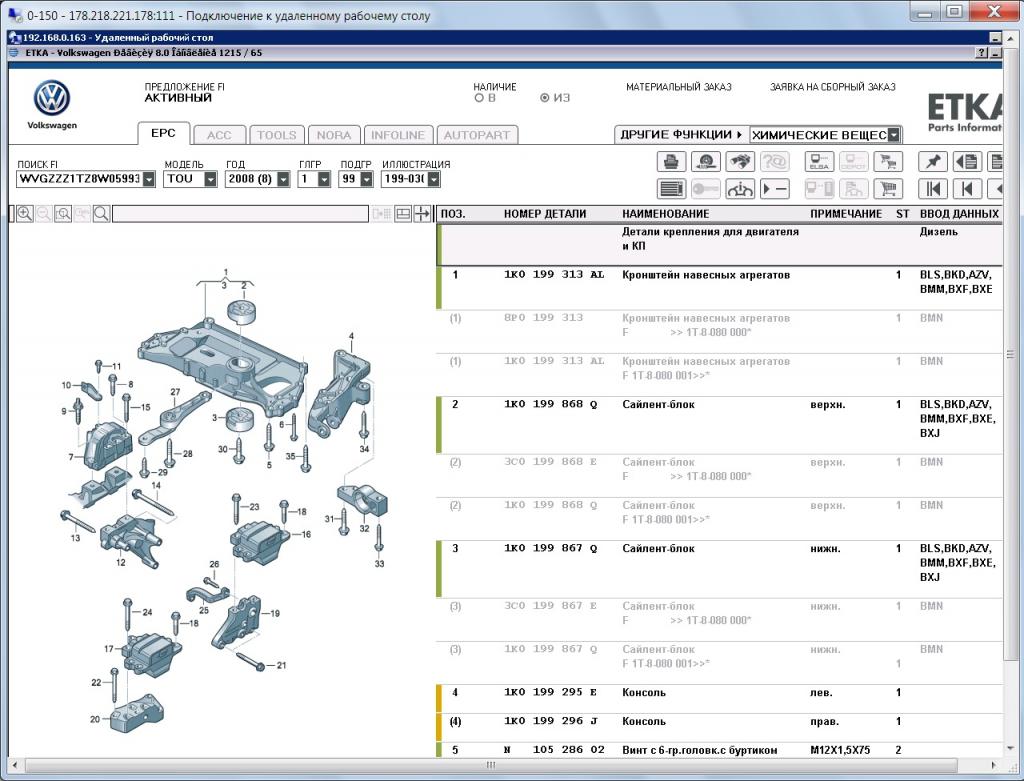Screen dimensions: 1024x781
Task: Open the ПОДГР subgroup dropdown showing 99
Action: click(366, 179)
